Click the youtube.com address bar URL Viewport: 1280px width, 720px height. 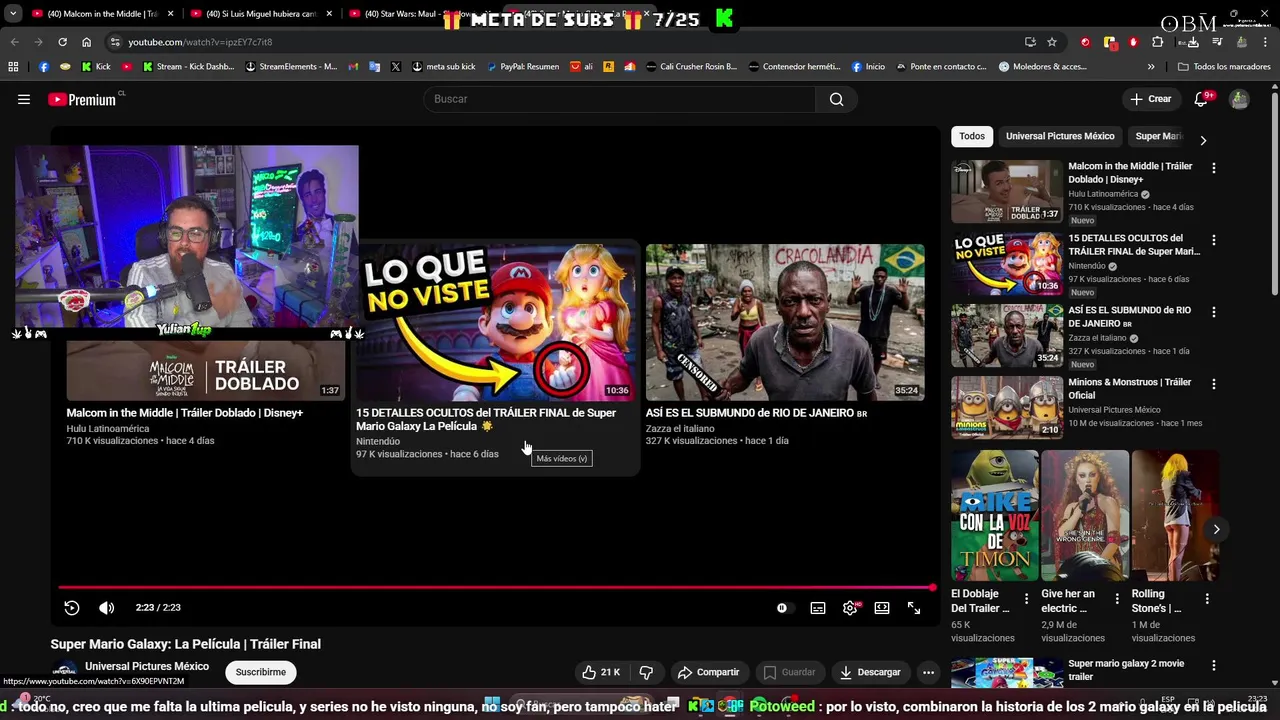click(x=200, y=42)
